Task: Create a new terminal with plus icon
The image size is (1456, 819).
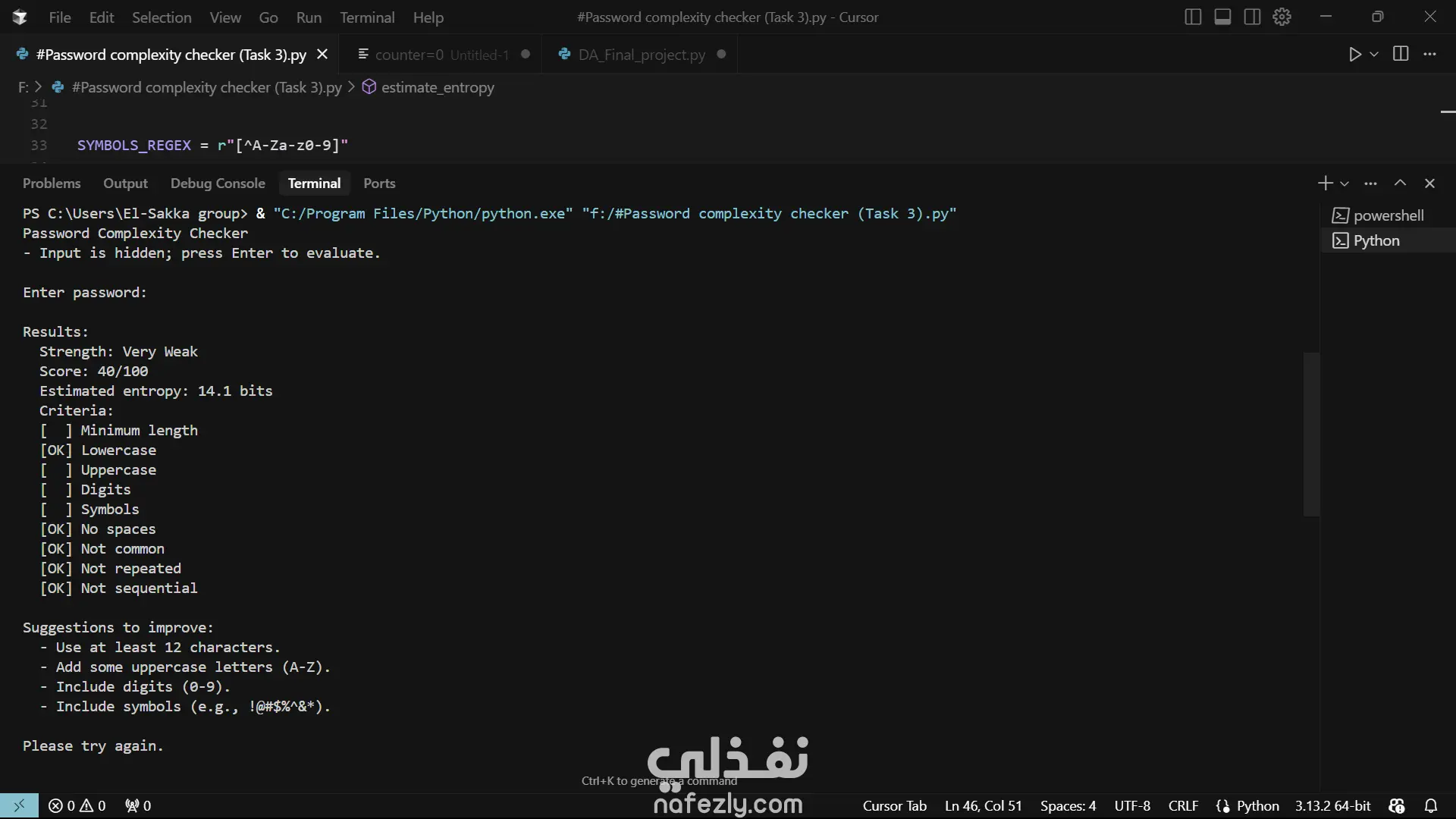Action: tap(1325, 184)
